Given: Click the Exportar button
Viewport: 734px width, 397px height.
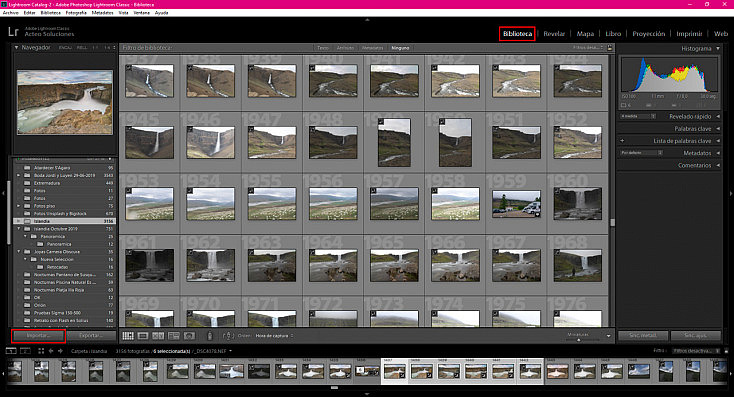Looking at the screenshot, I should 91,336.
